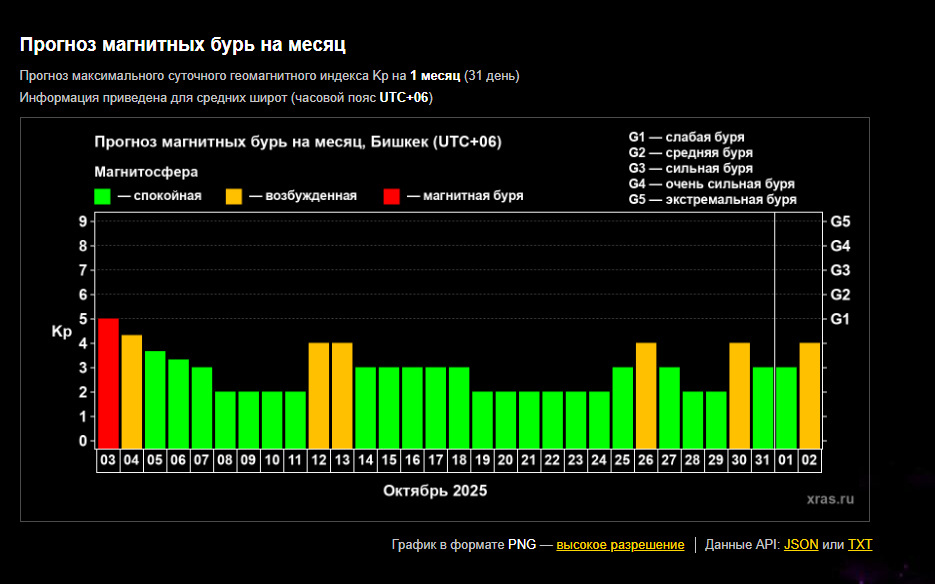Click the green "спокойная" legend swatch
This screenshot has width=935, height=584.
(103, 196)
